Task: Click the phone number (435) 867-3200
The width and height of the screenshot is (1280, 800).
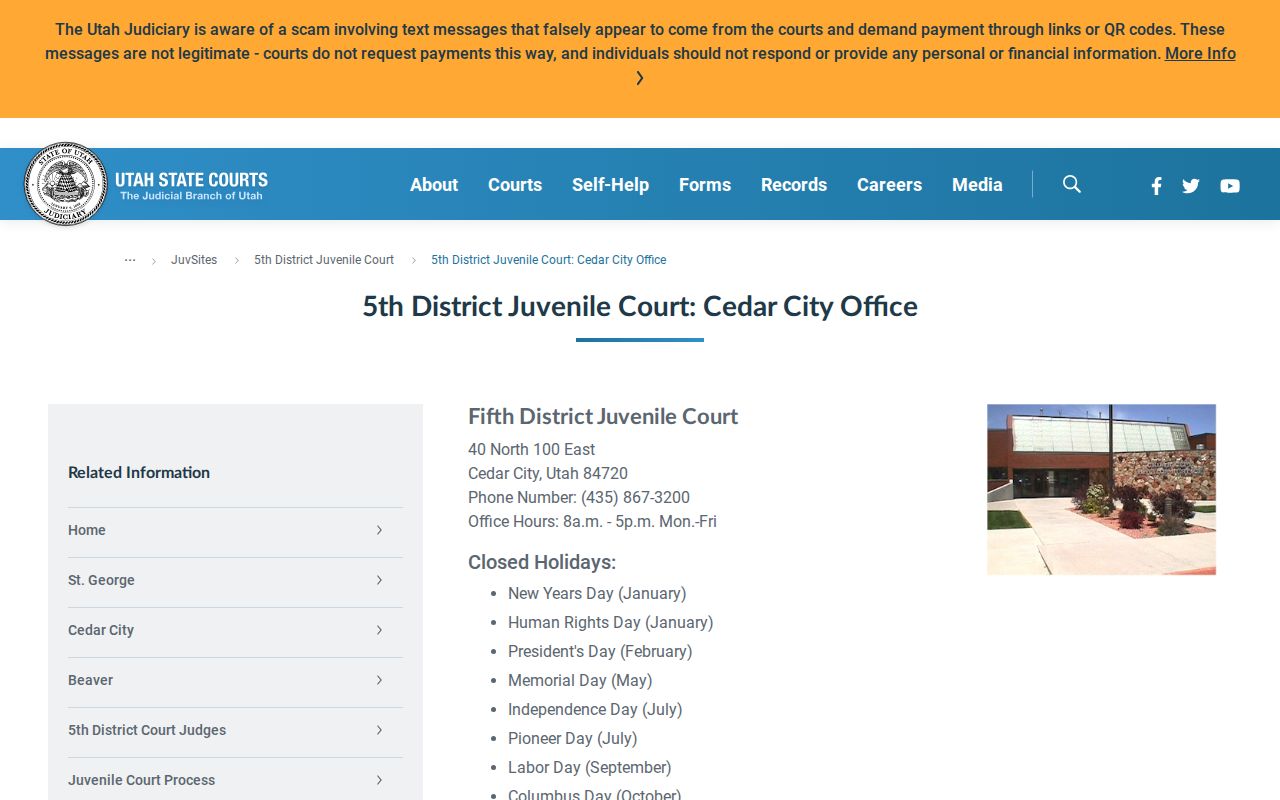Action: [635, 498]
